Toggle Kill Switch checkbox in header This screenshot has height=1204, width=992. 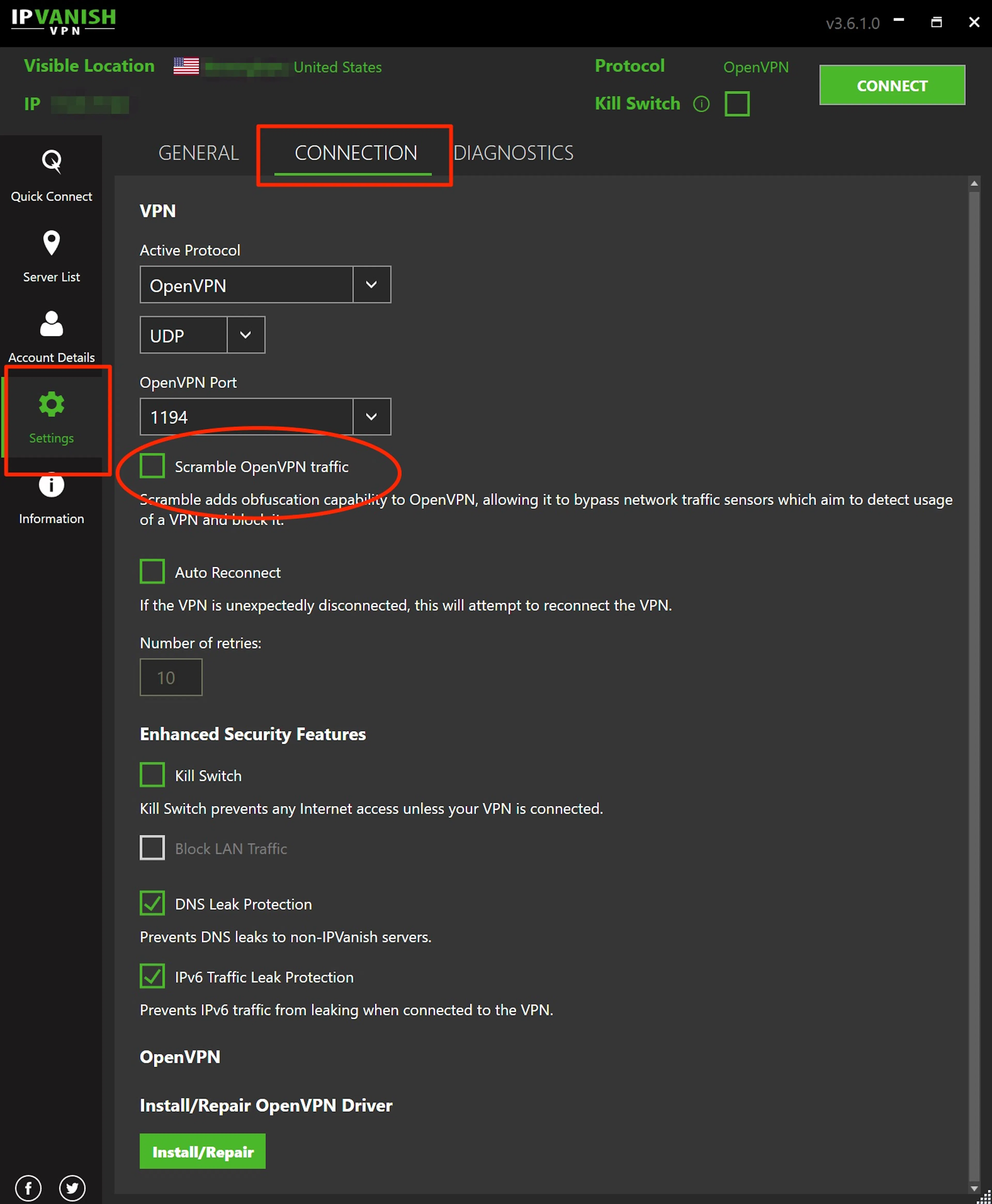pos(737,104)
